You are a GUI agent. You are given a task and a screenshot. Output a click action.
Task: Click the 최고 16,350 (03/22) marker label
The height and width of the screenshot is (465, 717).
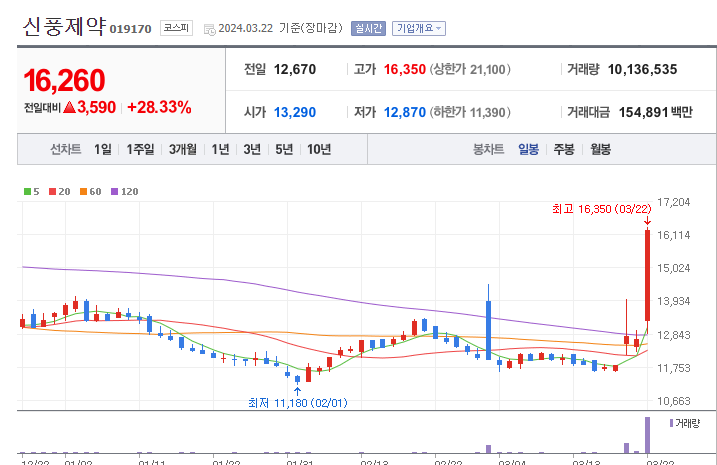601,209
